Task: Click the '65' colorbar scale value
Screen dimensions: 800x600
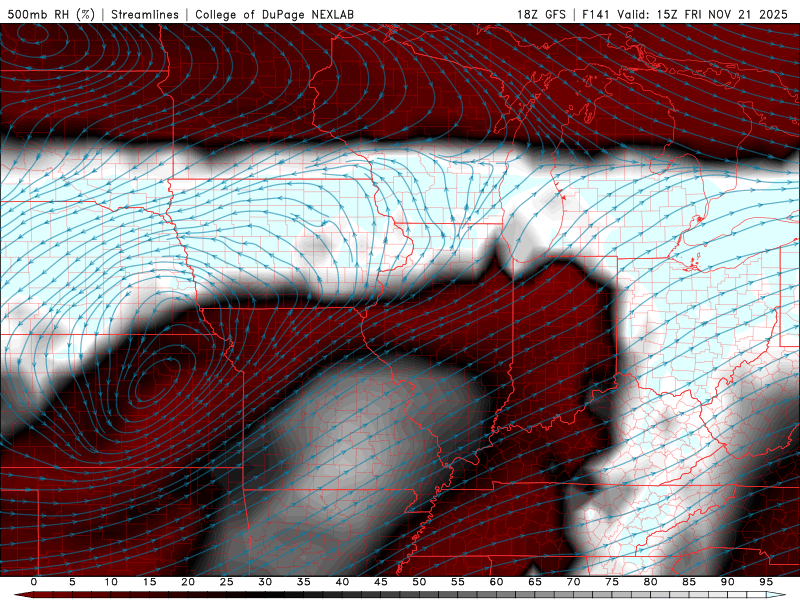Action: (x=535, y=582)
